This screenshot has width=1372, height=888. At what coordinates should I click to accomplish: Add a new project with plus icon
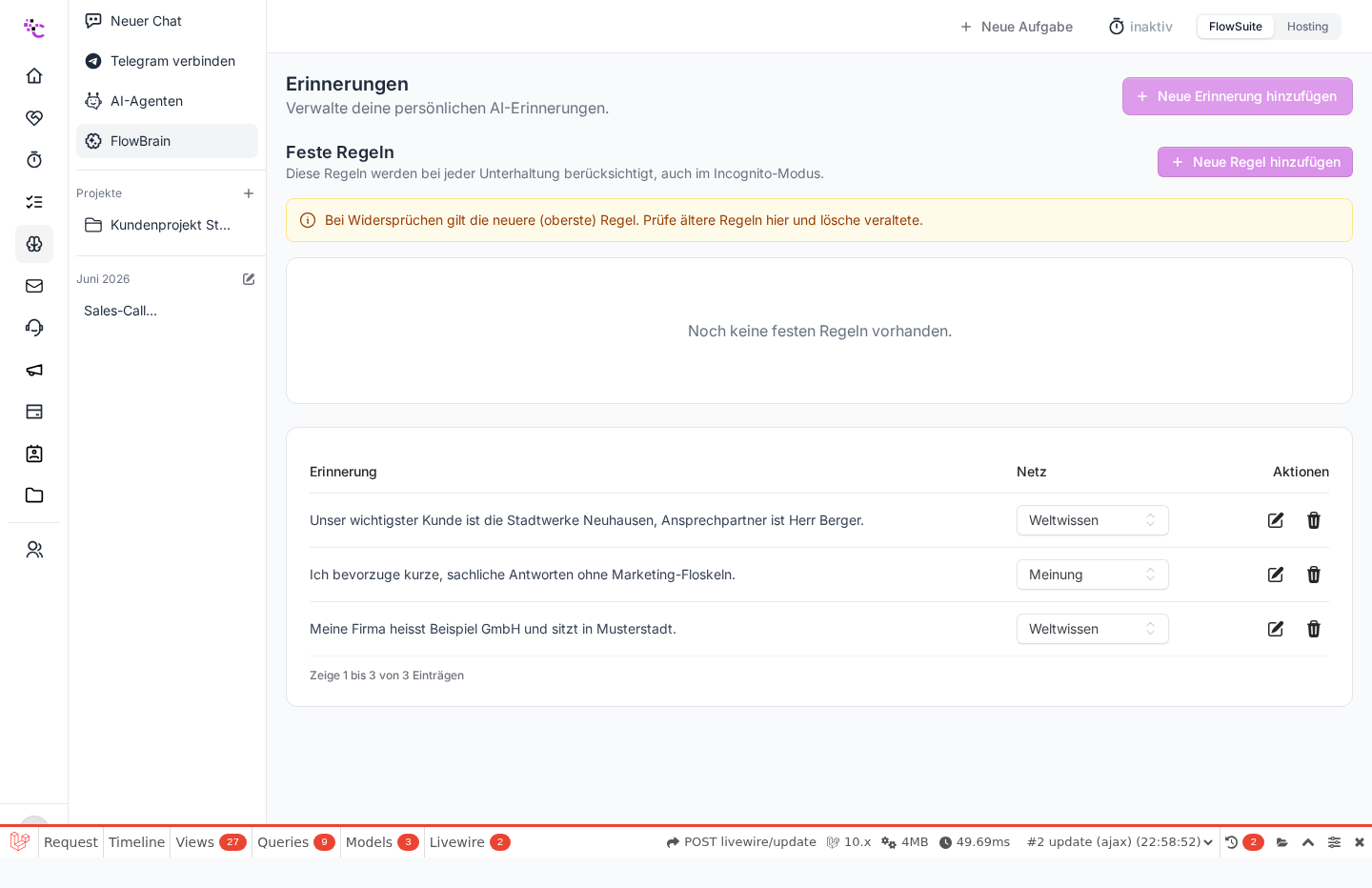(249, 193)
